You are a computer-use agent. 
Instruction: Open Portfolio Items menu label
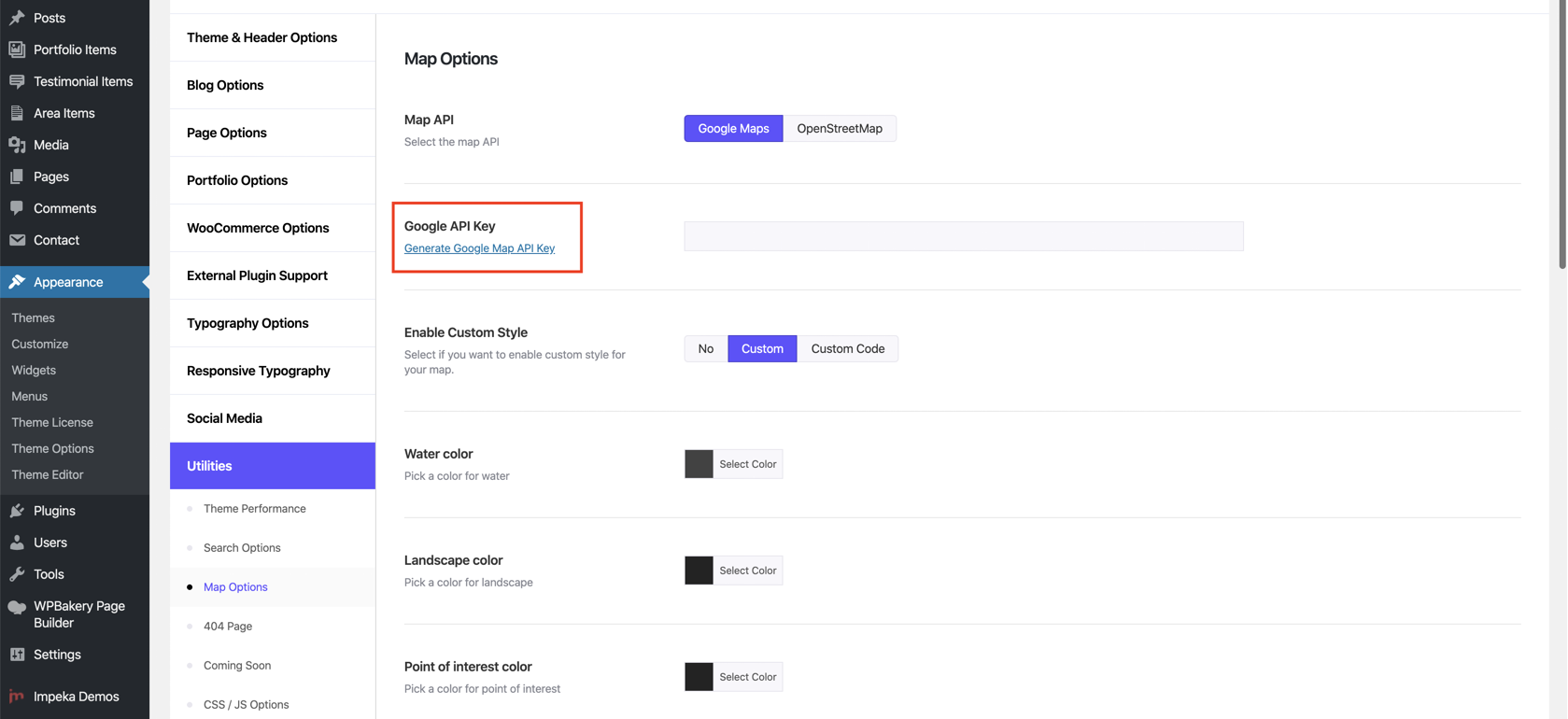click(x=75, y=49)
